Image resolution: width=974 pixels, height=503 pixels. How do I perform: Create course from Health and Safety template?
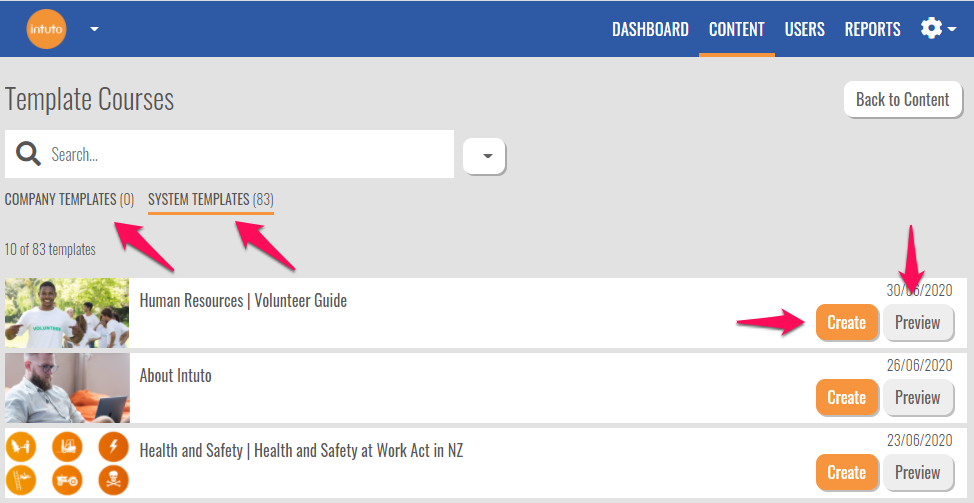[846, 472]
